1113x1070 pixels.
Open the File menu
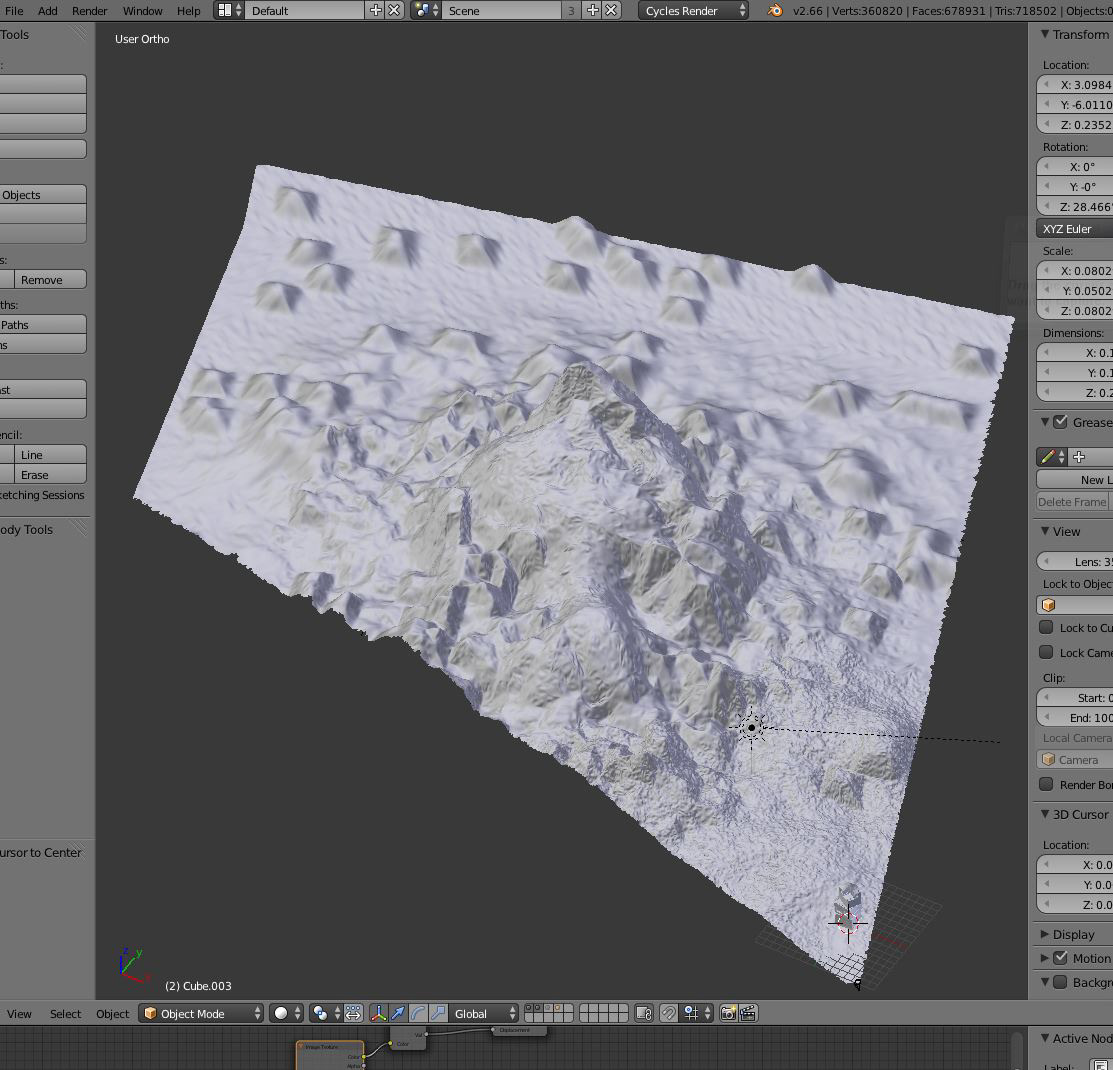click(14, 11)
